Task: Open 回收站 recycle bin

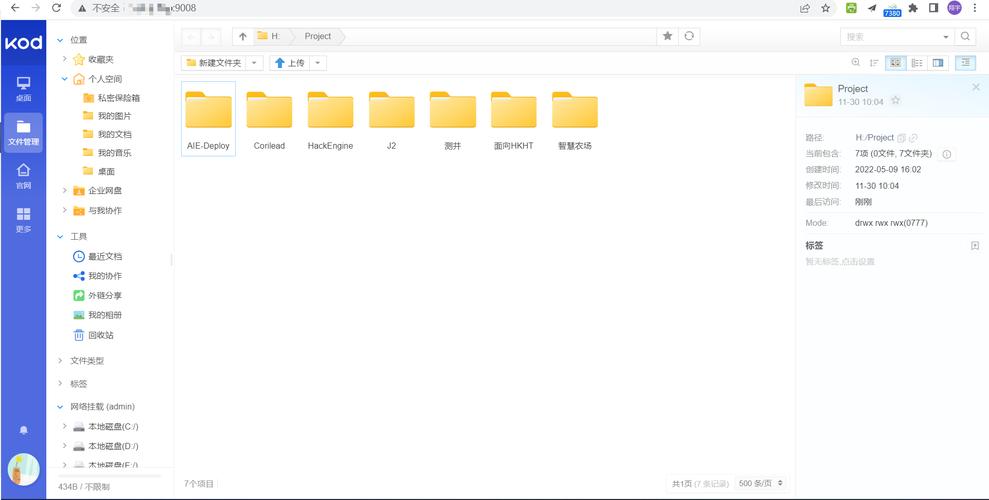Action: (x=94, y=335)
